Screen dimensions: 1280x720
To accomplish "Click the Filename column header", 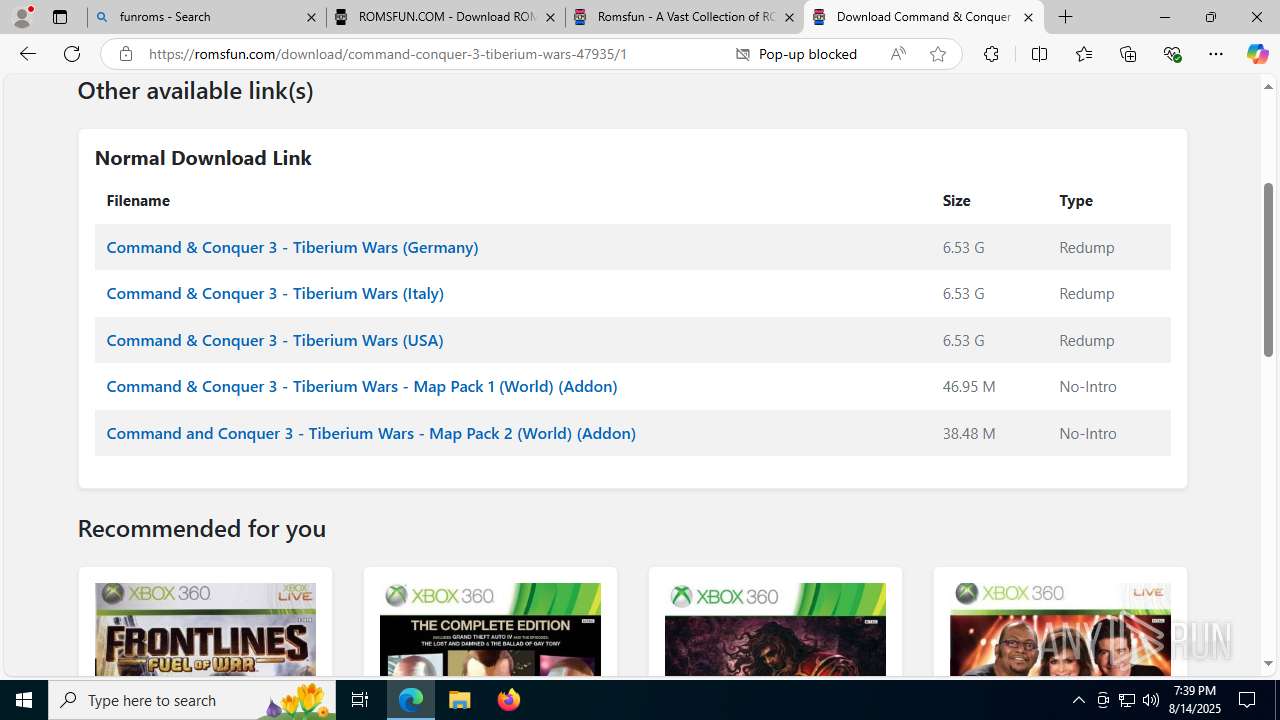I will tap(138, 200).
